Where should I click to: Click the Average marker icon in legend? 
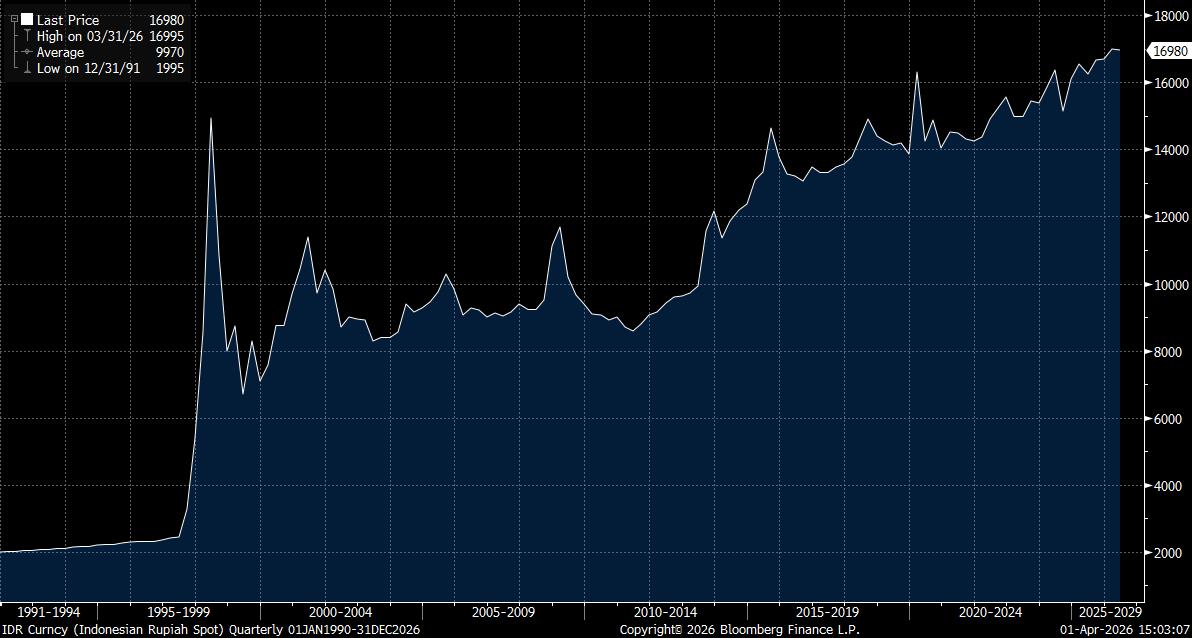coord(27,52)
